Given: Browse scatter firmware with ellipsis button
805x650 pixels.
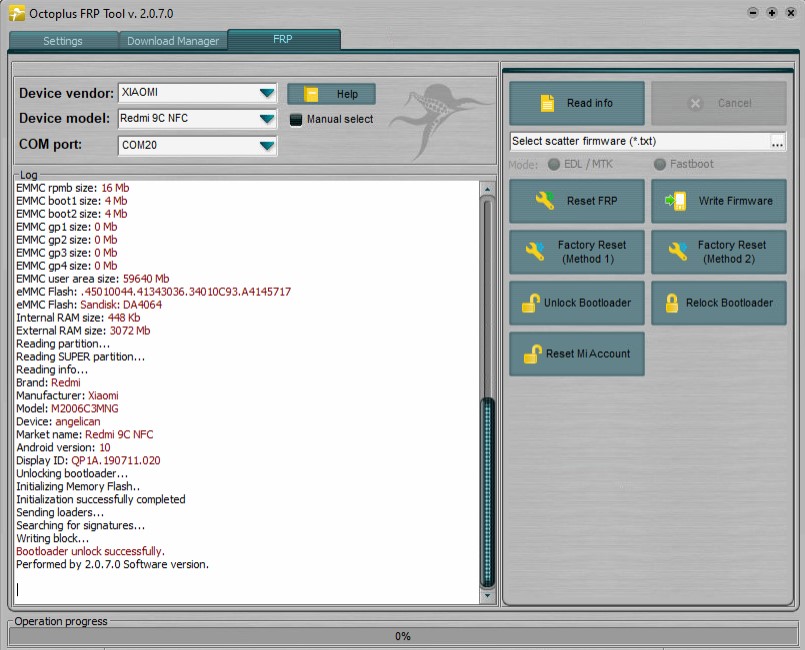Looking at the screenshot, I should (x=777, y=142).
